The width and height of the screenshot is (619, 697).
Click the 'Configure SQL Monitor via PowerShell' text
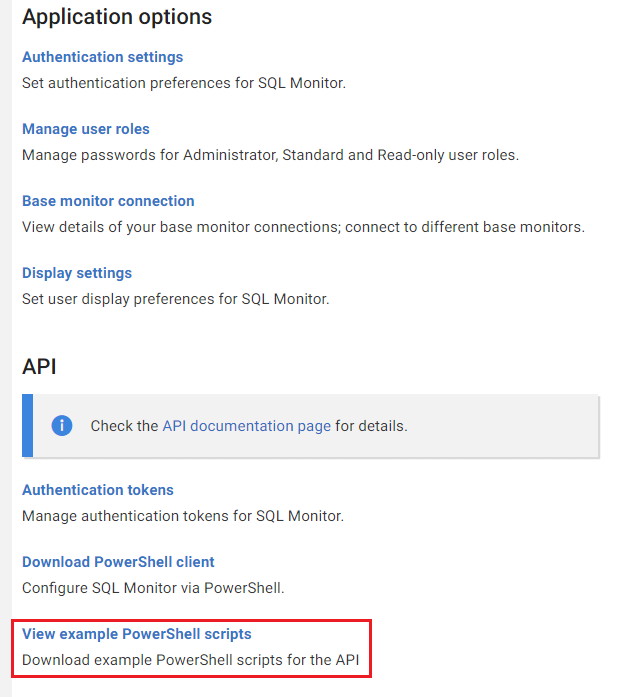point(153,588)
